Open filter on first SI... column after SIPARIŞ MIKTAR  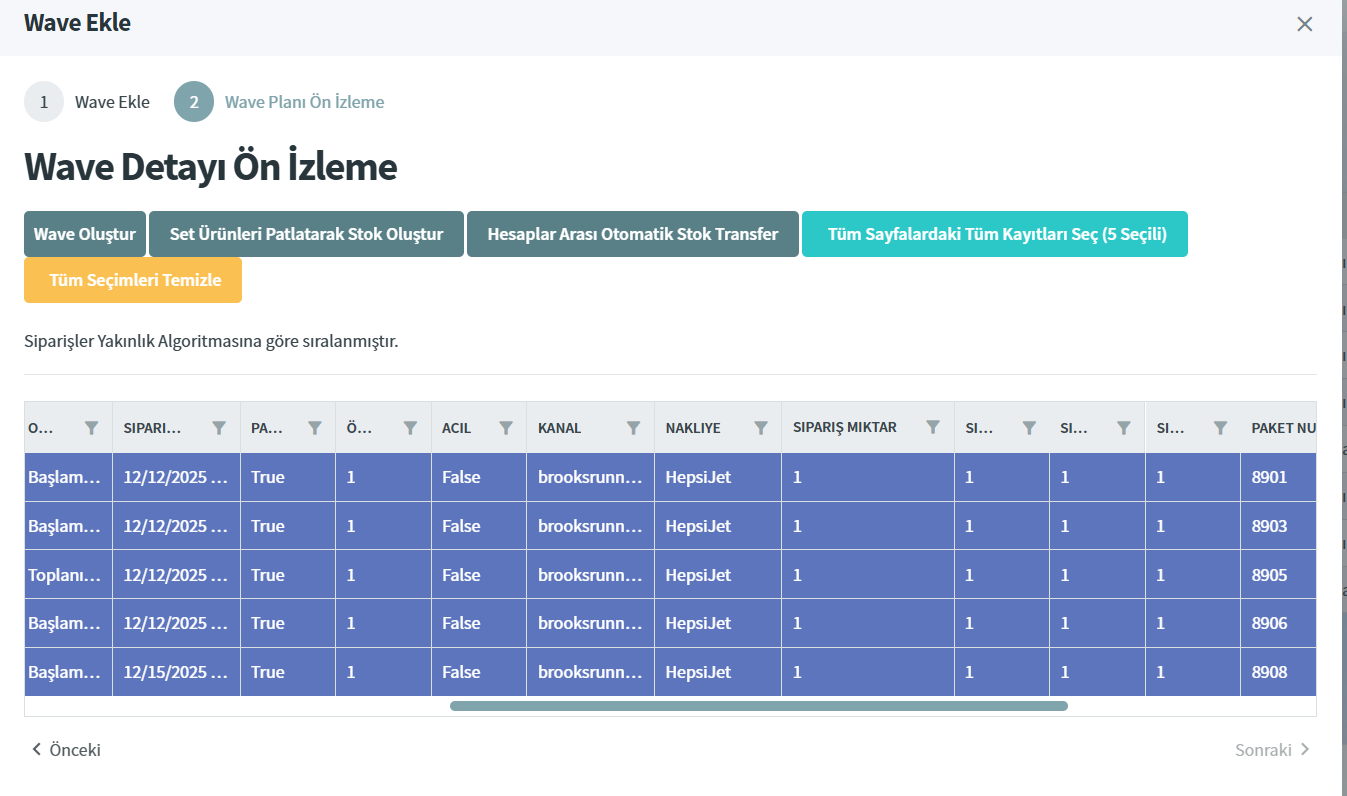point(1029,428)
